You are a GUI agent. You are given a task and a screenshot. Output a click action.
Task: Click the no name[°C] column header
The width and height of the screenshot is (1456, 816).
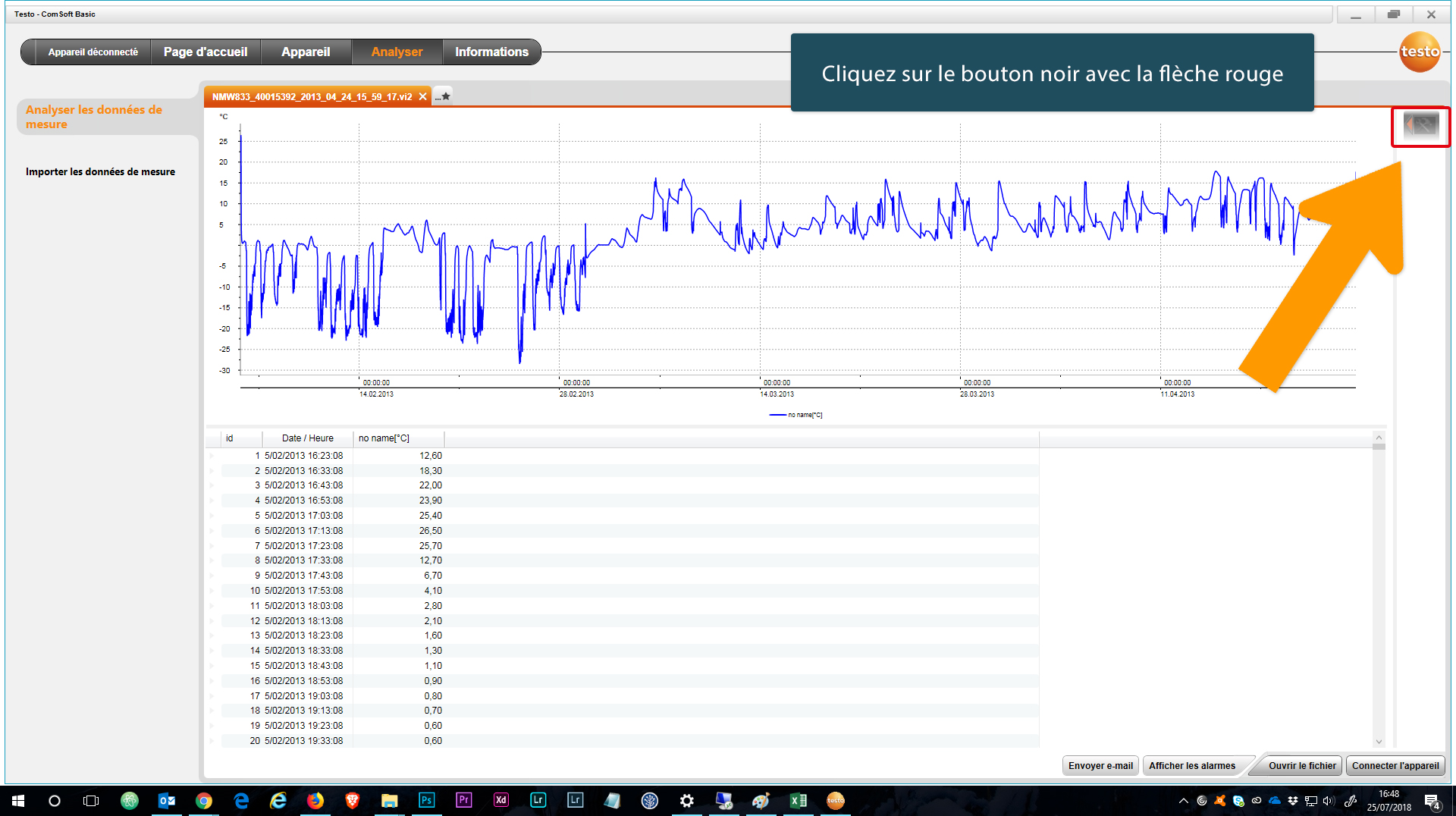tap(399, 438)
